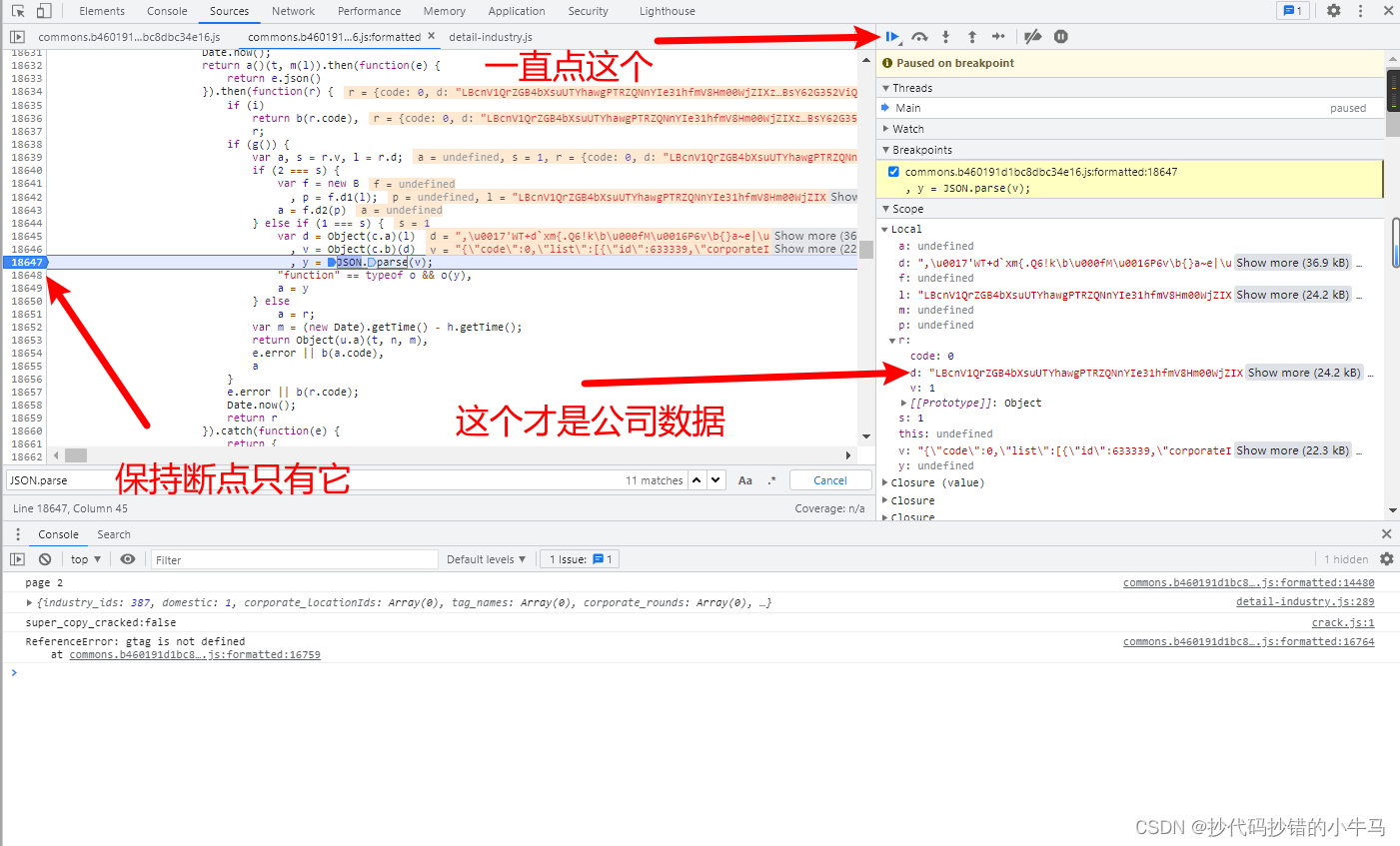Viewport: 1400px width, 846px height.
Task: Open the DevTools three-dot customize menu
Action: tap(1360, 11)
